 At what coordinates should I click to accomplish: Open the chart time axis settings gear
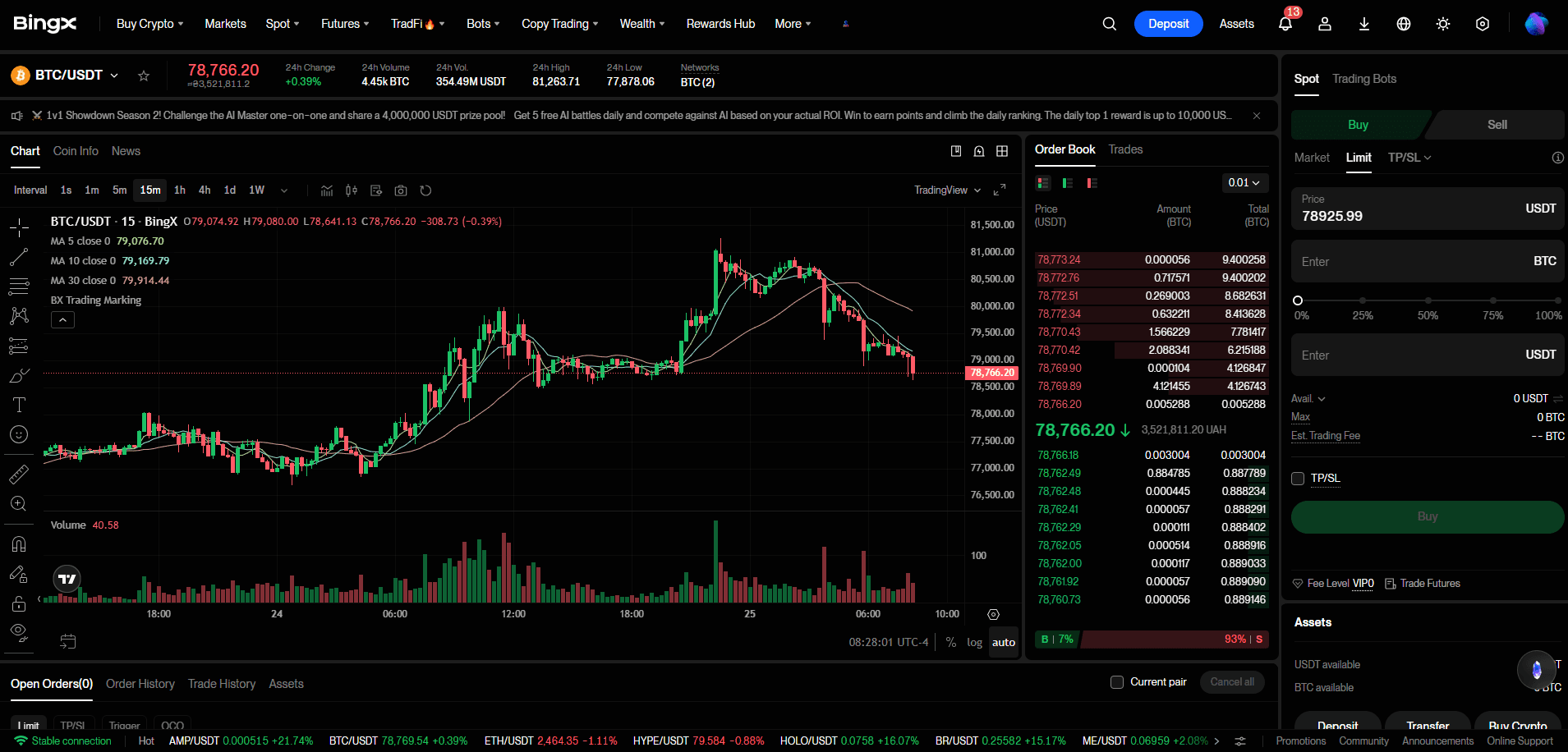click(x=993, y=614)
